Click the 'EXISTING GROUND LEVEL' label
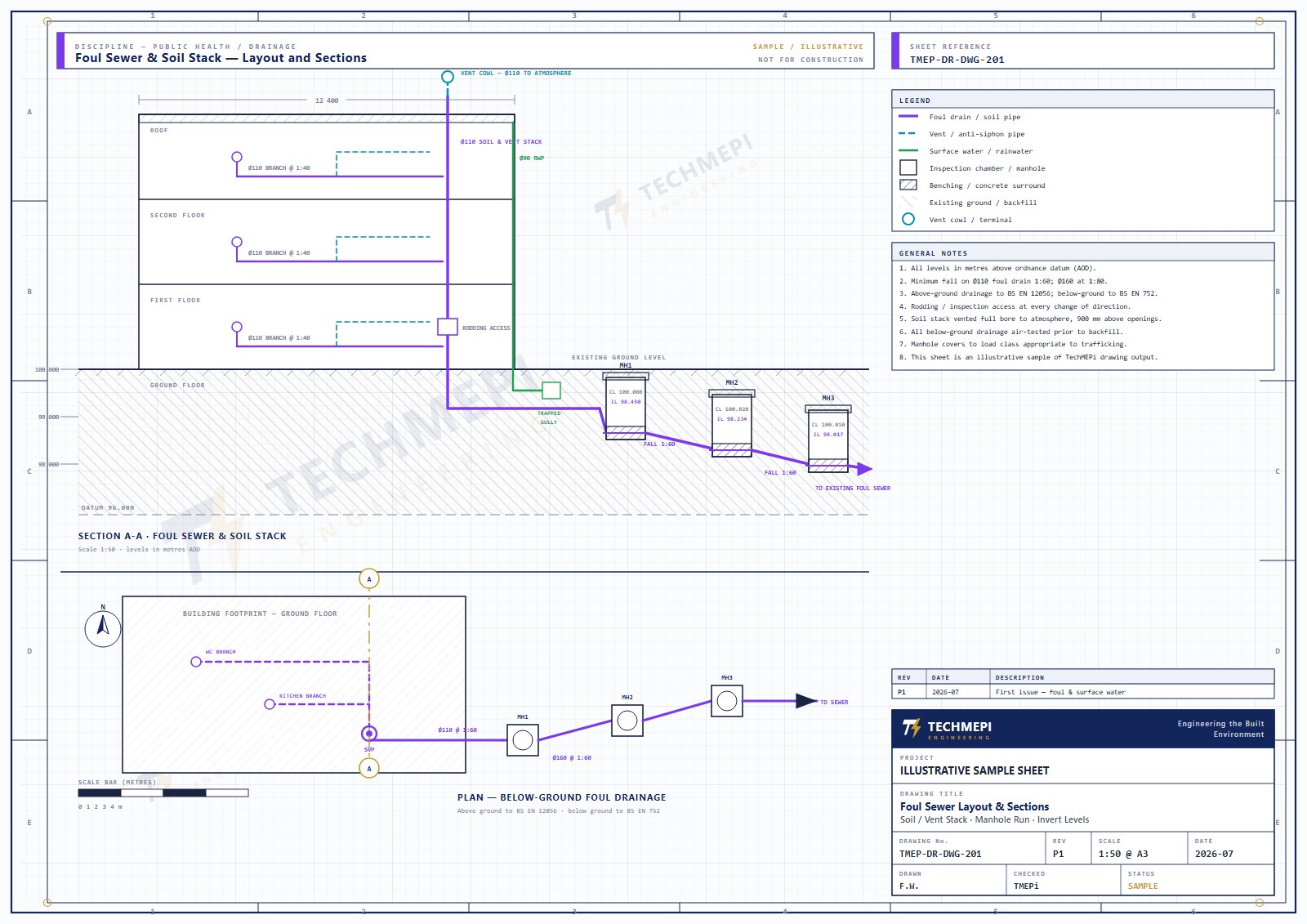The image size is (1307, 924). pyautogui.click(x=618, y=358)
